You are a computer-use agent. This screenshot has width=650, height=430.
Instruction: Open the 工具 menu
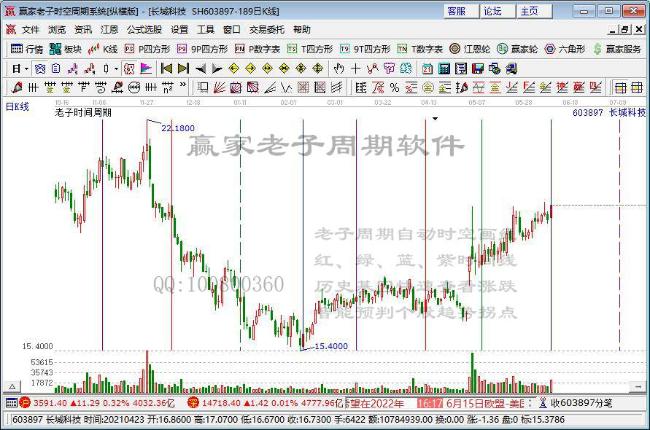(205, 30)
